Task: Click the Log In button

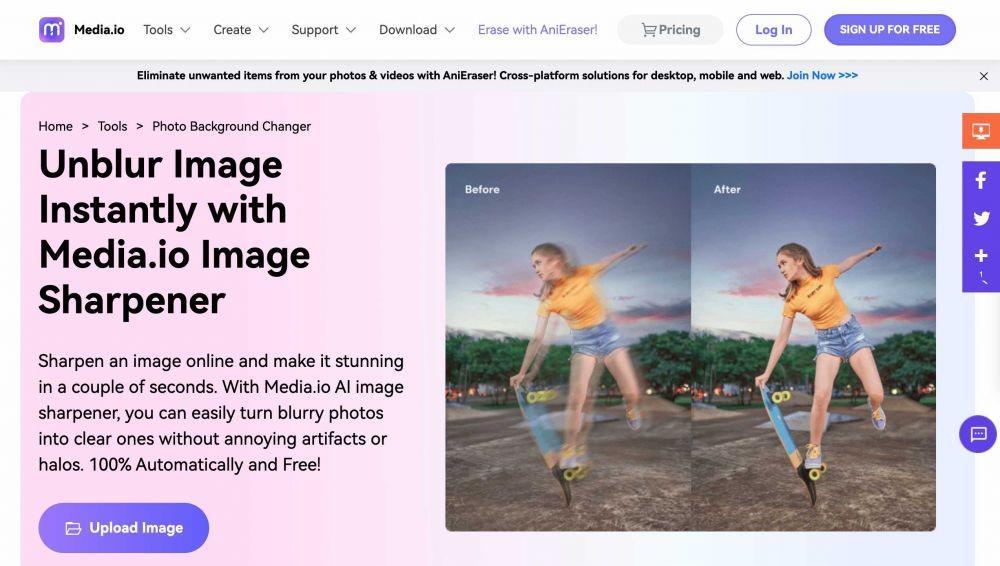Action: pyautogui.click(x=773, y=30)
